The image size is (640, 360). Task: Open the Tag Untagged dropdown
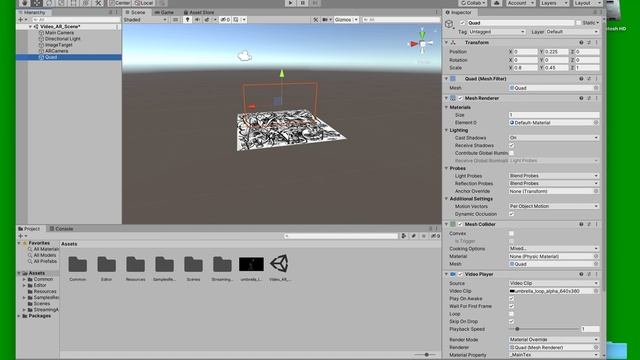[x=497, y=32]
